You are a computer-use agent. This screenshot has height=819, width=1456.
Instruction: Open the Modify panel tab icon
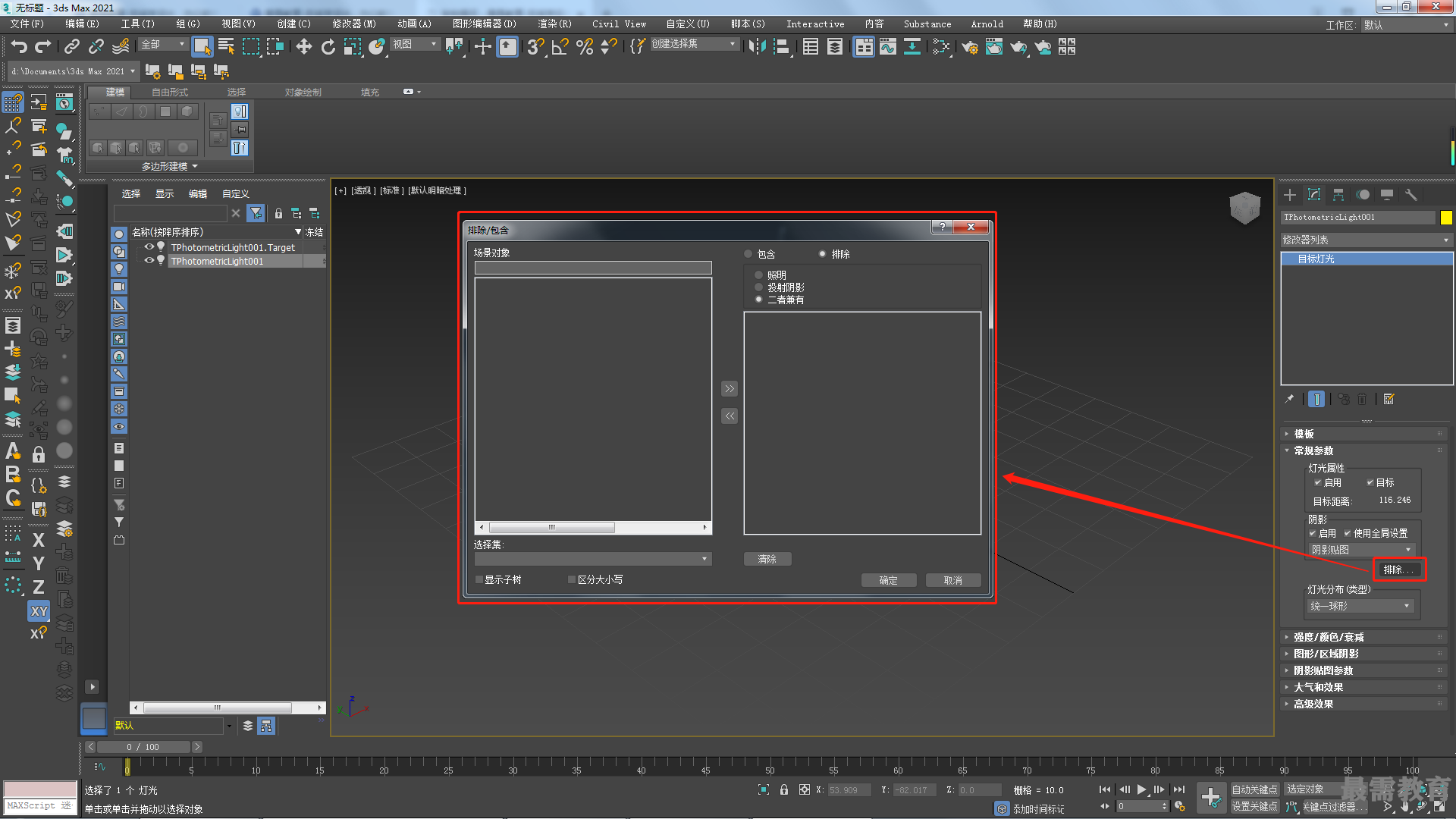1314,195
